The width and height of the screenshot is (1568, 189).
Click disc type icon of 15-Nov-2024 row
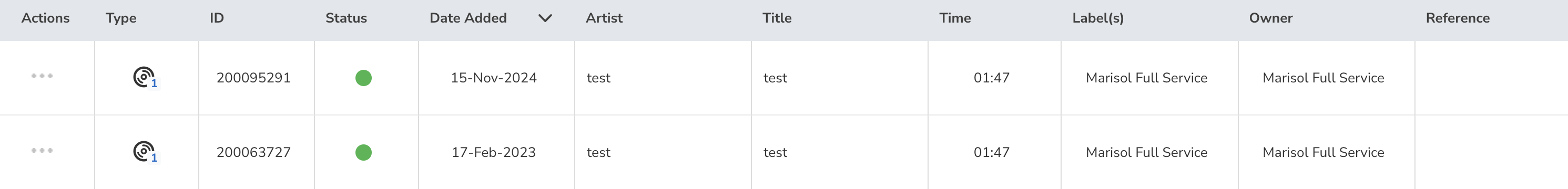tap(145, 77)
